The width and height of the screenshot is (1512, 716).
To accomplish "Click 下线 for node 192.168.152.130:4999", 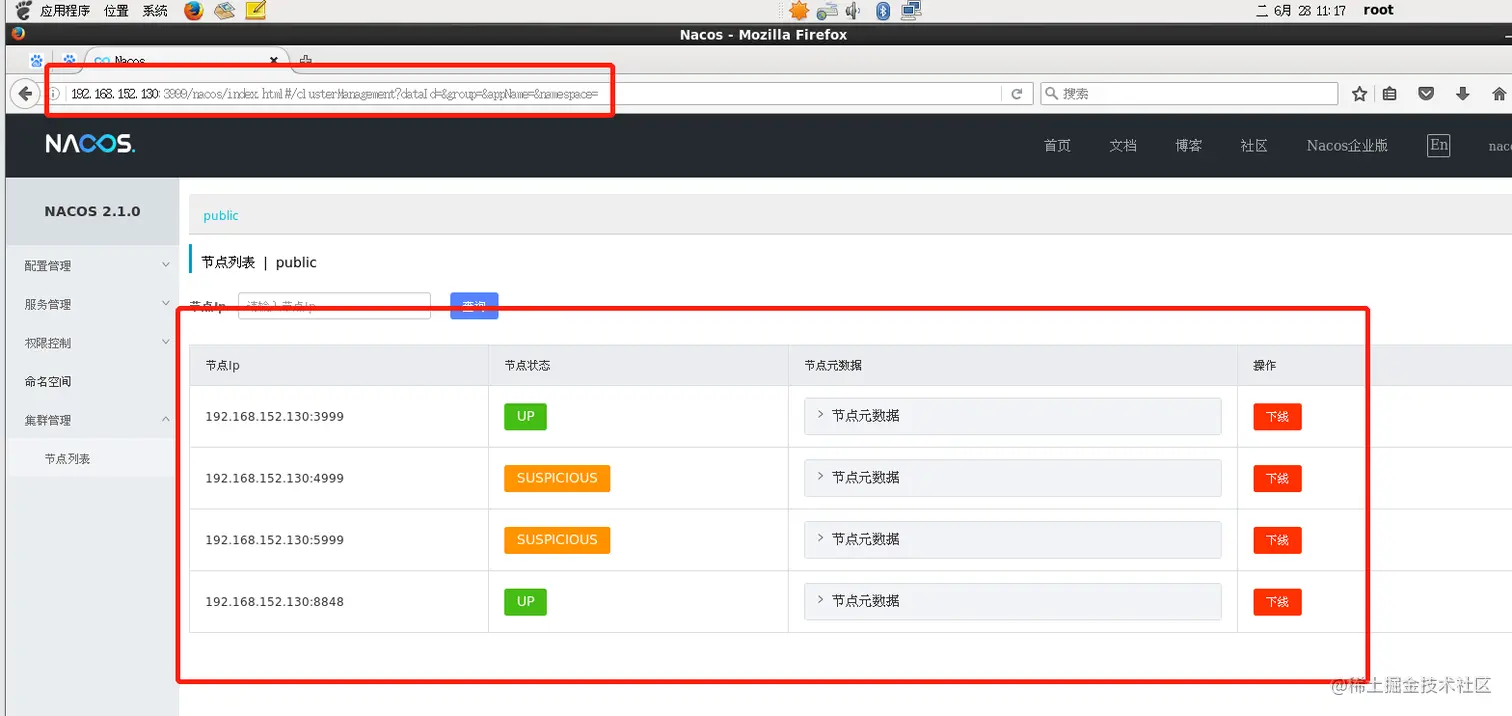I will tap(1277, 479).
